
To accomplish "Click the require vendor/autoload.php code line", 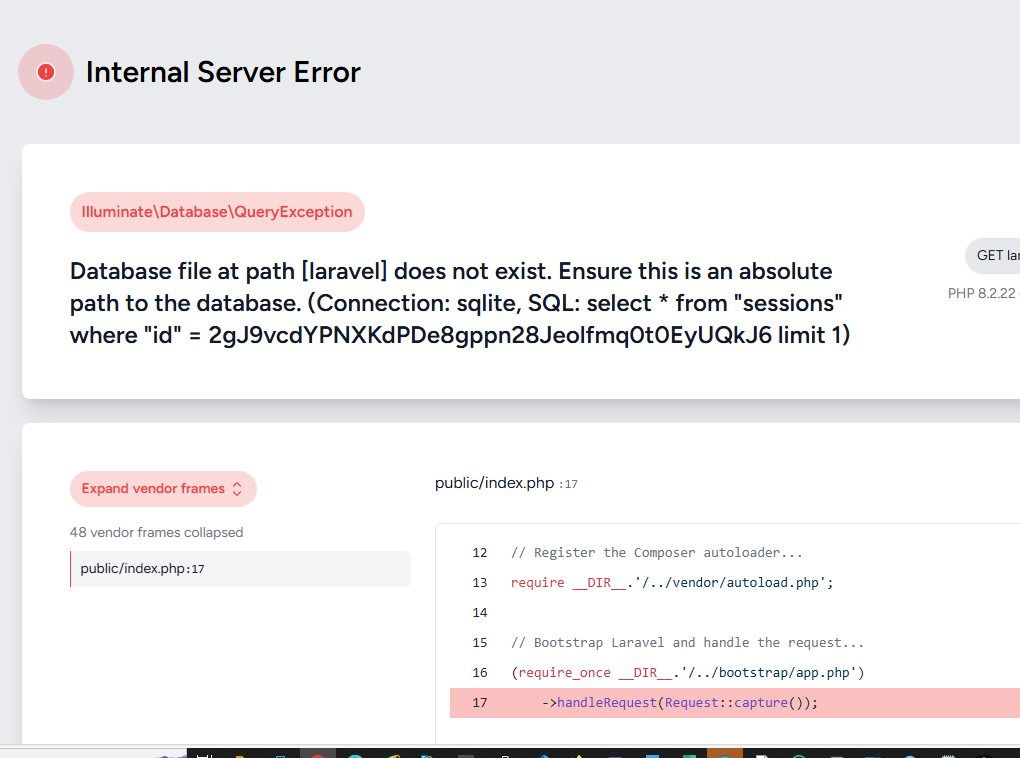I will pyautogui.click(x=672, y=582).
